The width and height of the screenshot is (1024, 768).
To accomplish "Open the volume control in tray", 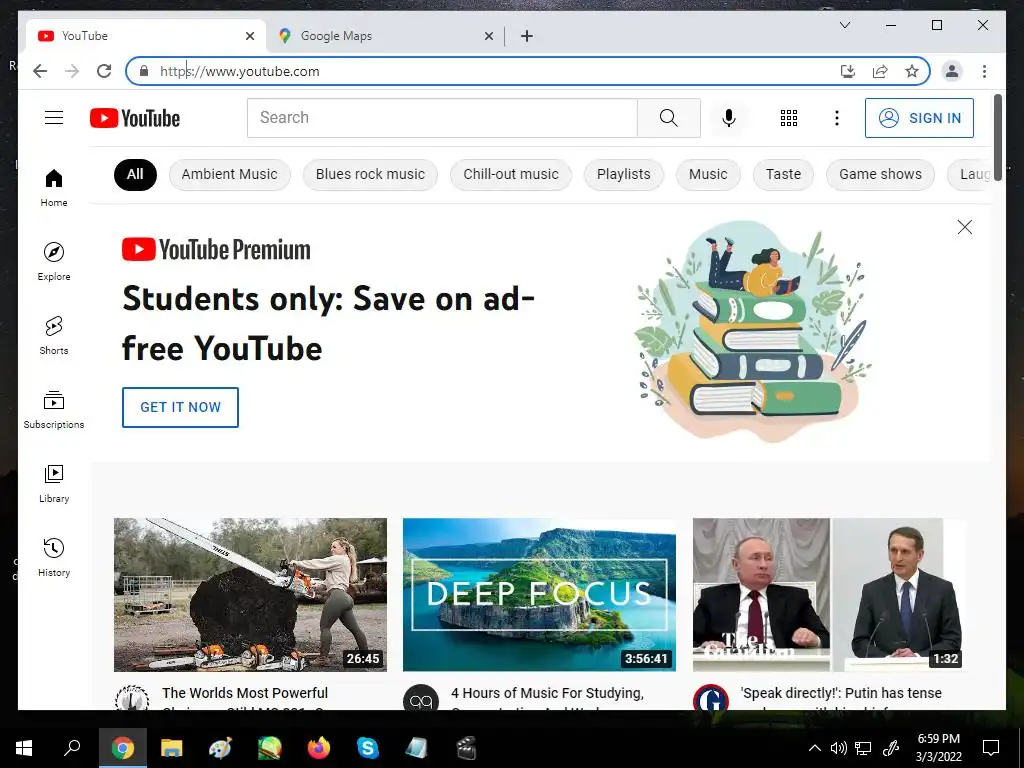I will [839, 748].
